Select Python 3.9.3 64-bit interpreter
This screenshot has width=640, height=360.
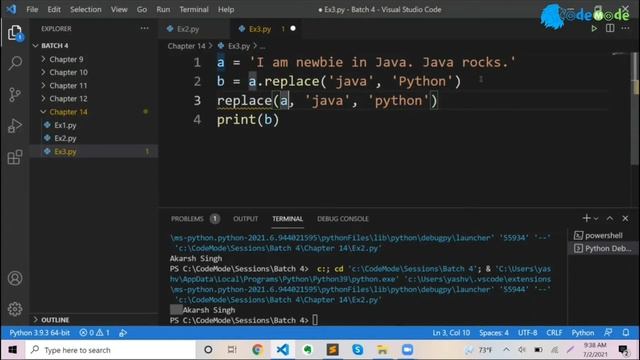40,333
